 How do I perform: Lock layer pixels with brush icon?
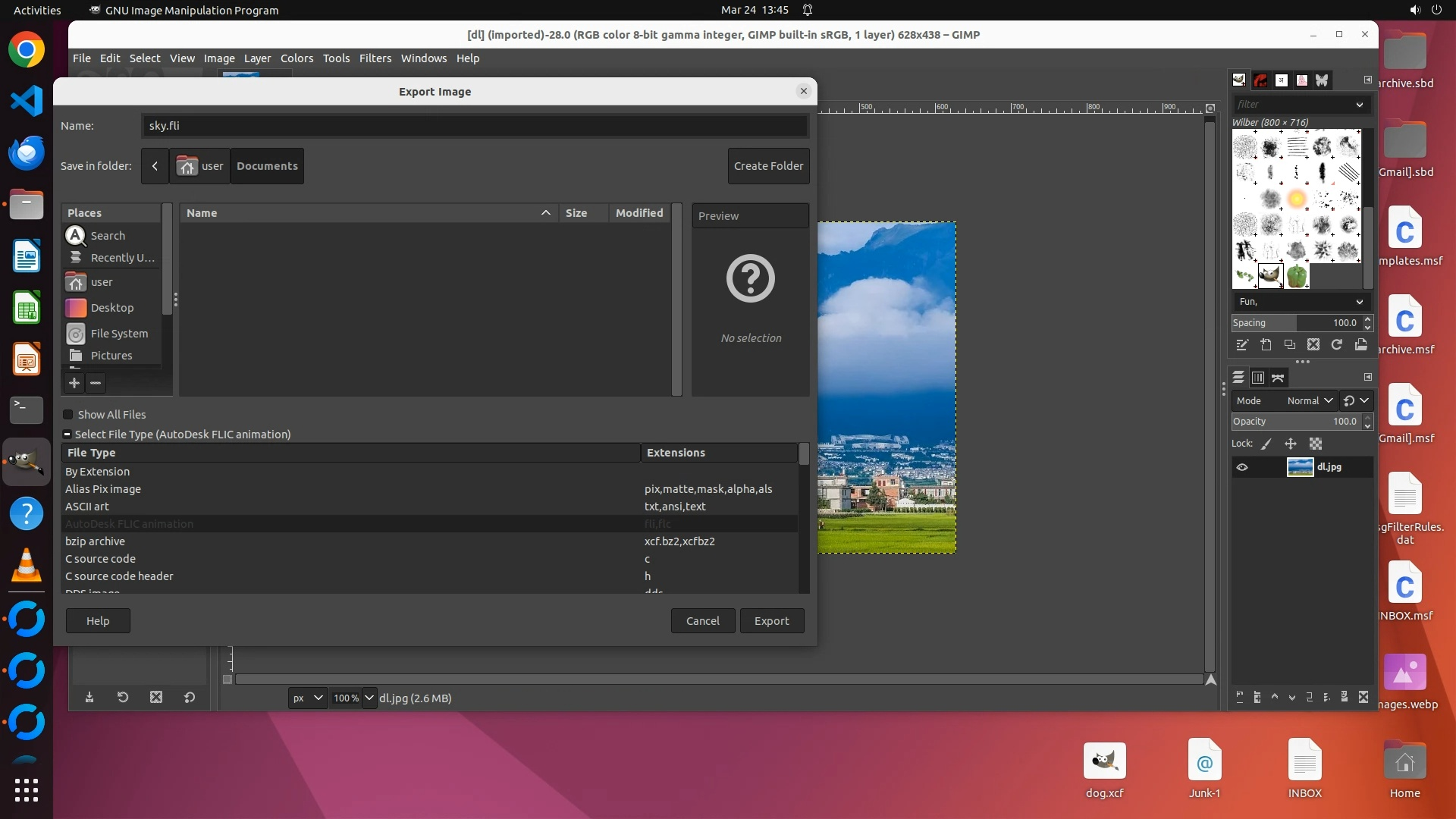(x=1266, y=444)
